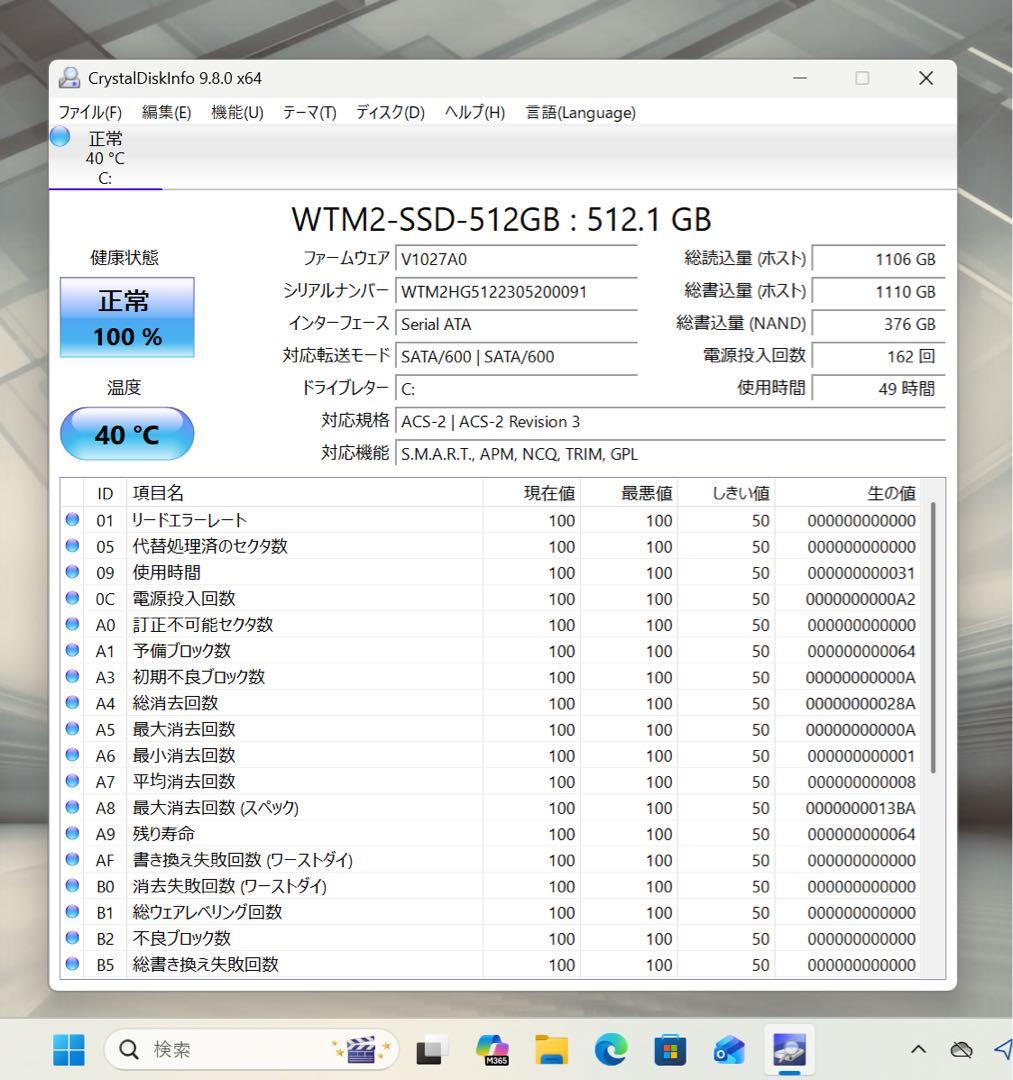The image size is (1013, 1080).
Task: Click the status indicator for 不良ブロック数
Action: 72,938
